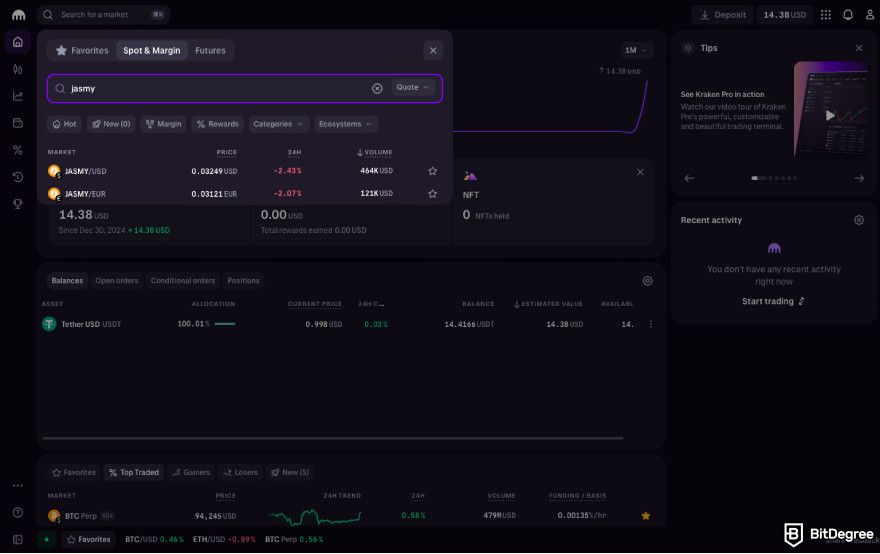Close the market search popup
Viewport: 880px width, 554px height.
click(x=433, y=51)
